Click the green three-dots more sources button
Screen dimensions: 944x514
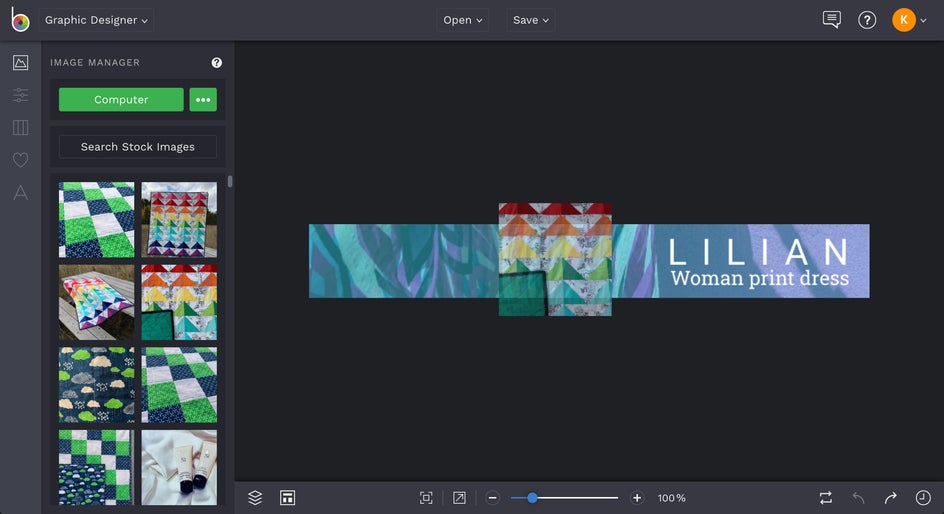pos(203,99)
